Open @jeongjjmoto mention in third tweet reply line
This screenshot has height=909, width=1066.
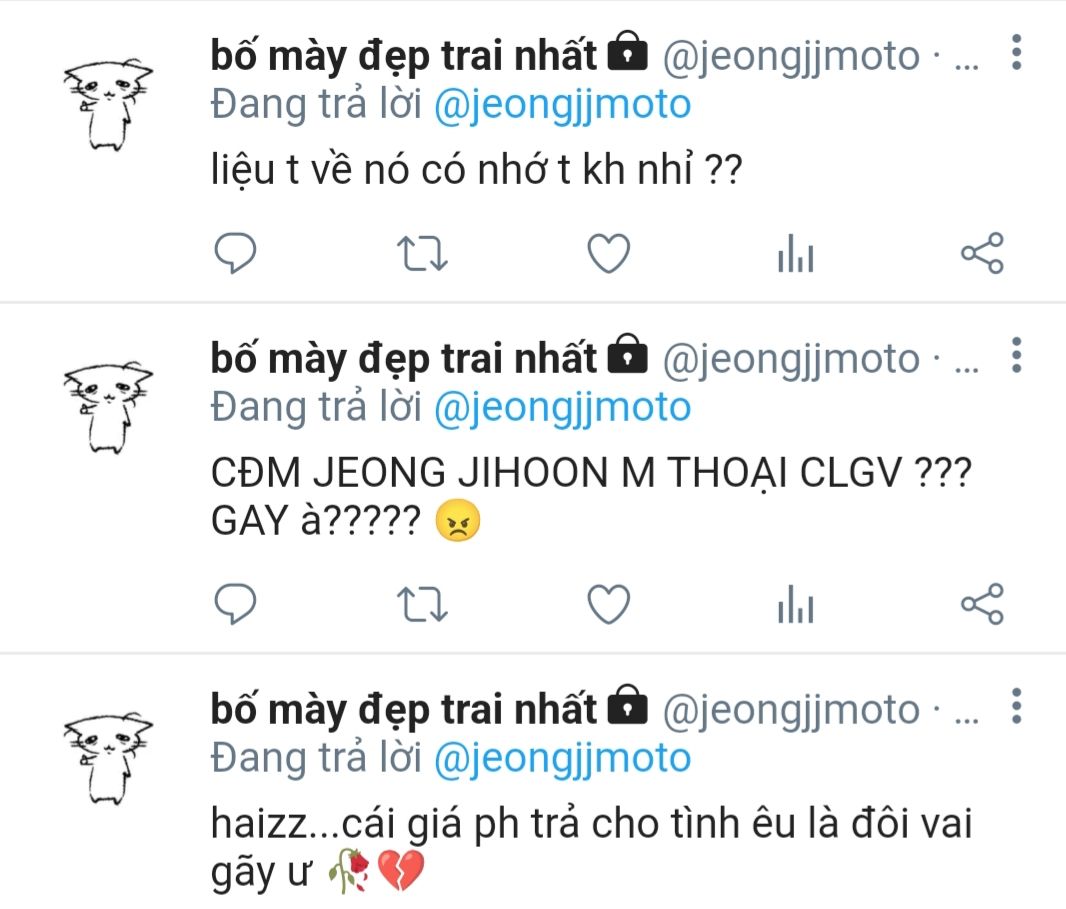tap(562, 759)
